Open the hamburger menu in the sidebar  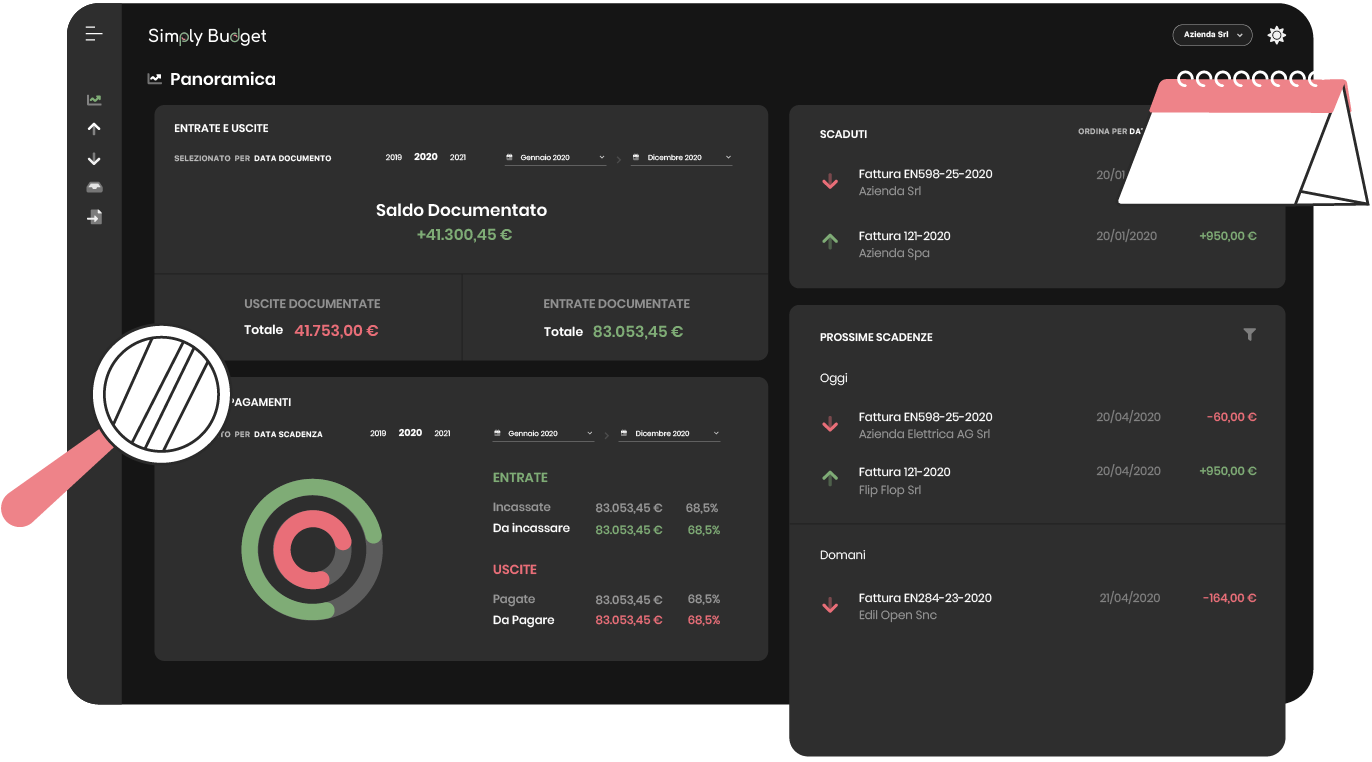[x=94, y=34]
